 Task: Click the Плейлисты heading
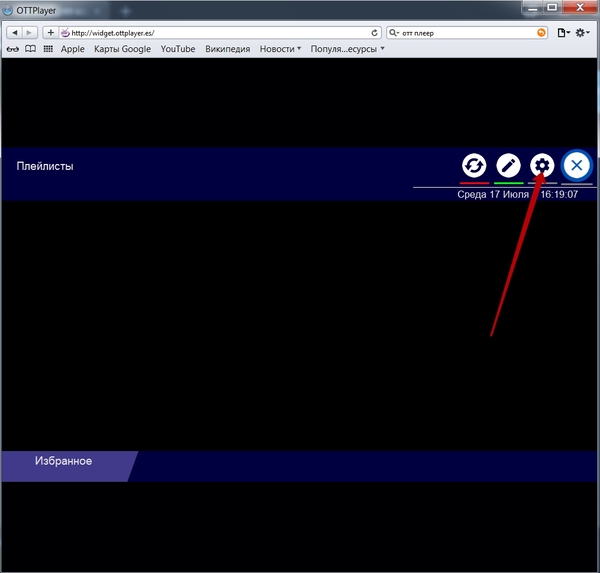tap(45, 166)
